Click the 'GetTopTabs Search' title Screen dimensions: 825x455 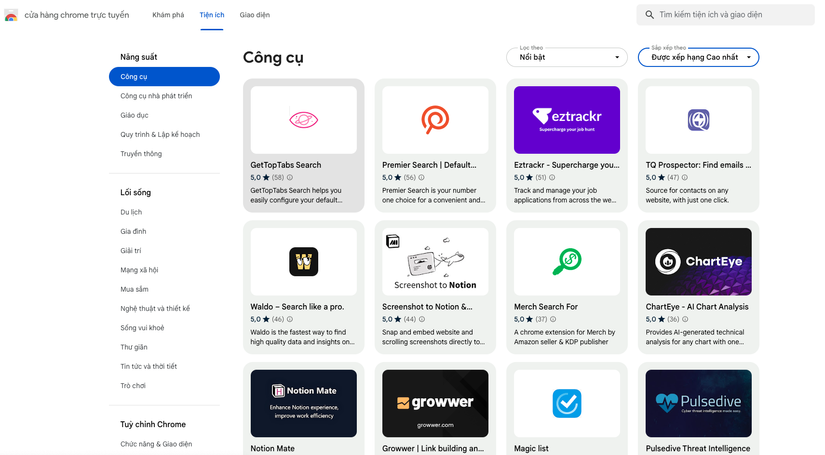click(286, 165)
